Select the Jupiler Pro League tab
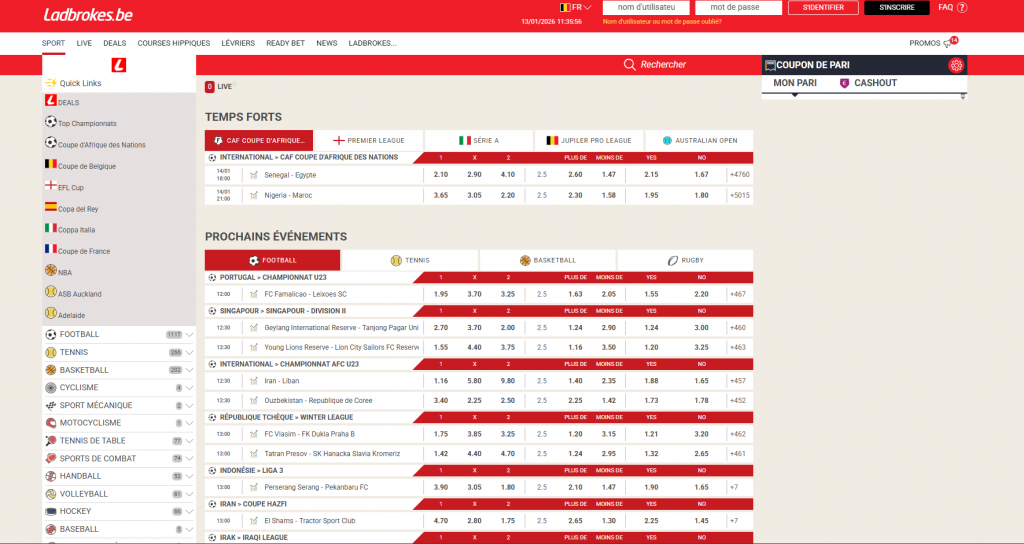1024x544 pixels. click(x=588, y=140)
